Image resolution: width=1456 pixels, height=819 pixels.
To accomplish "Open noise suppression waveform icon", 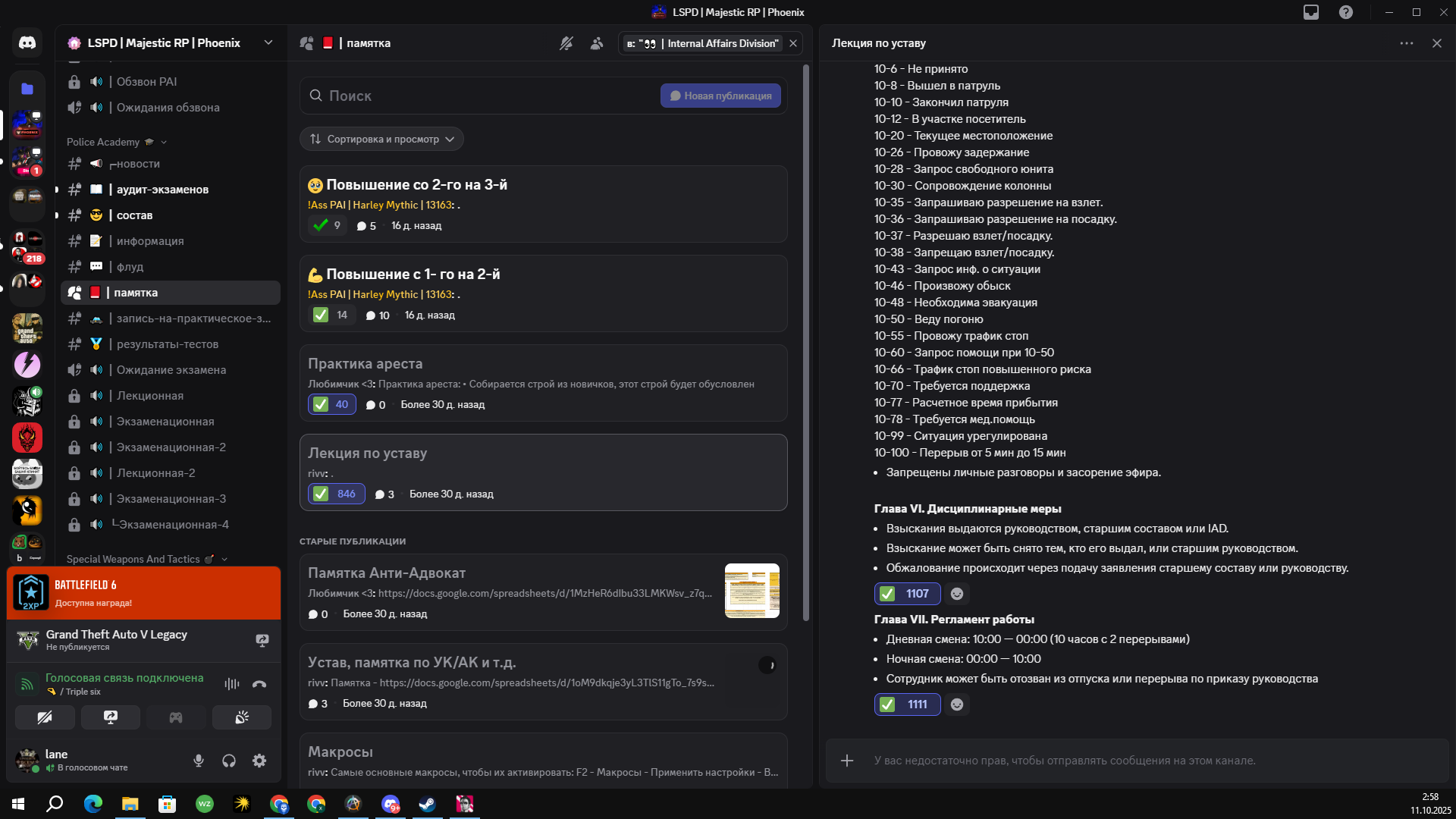I will tap(232, 684).
